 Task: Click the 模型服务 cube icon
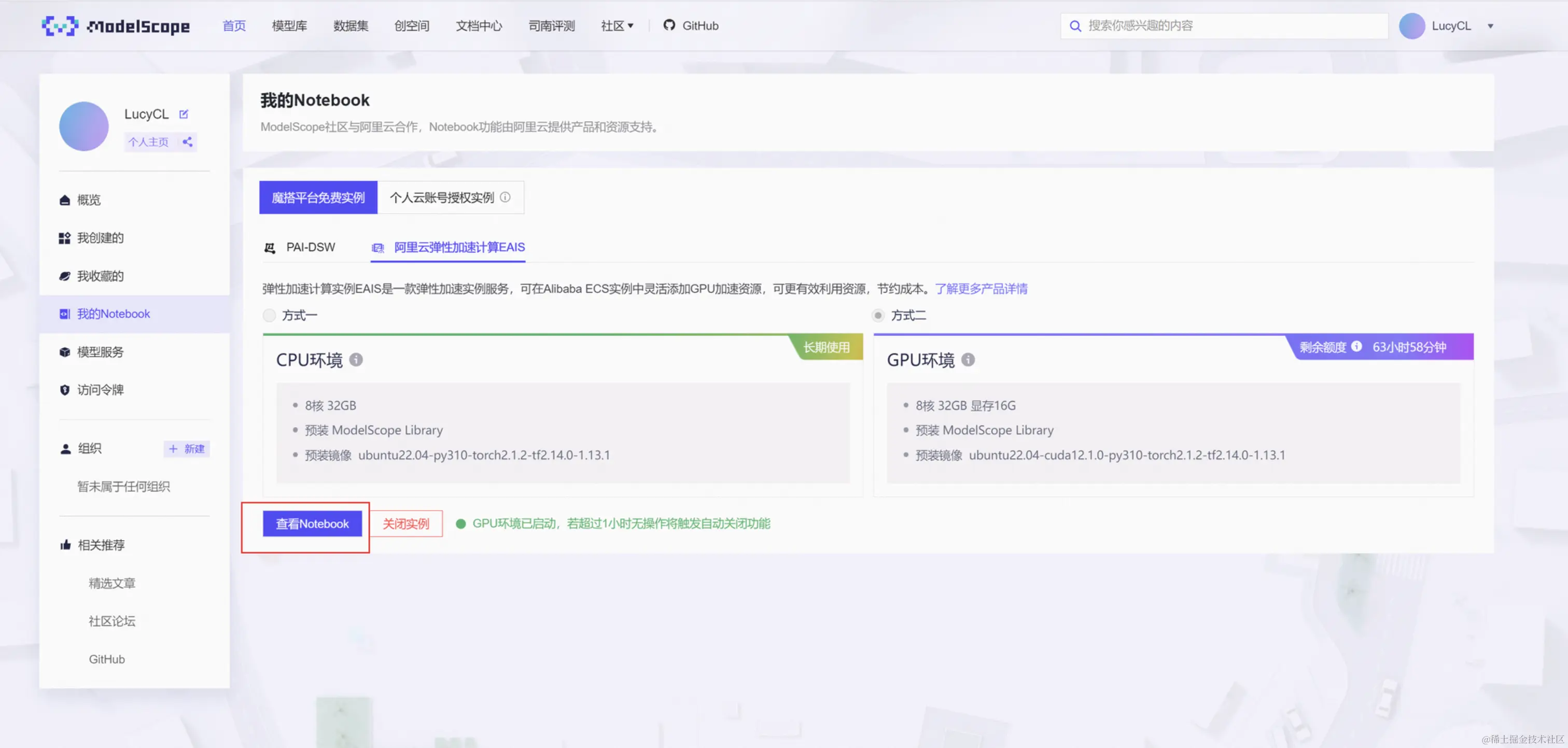coord(64,352)
